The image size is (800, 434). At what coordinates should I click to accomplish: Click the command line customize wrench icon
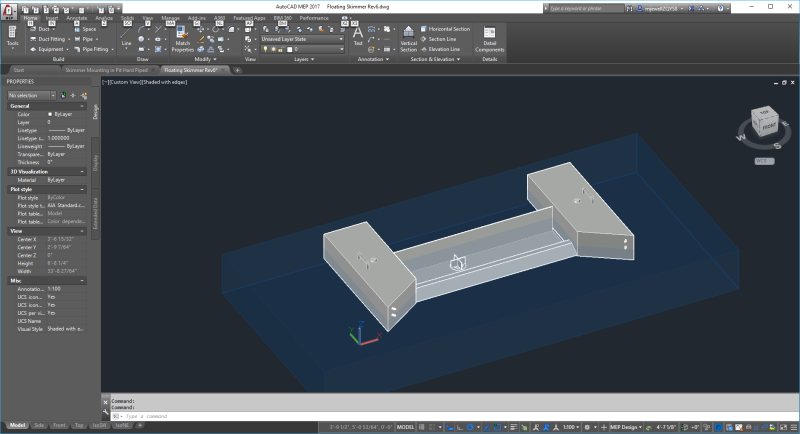tap(106, 412)
